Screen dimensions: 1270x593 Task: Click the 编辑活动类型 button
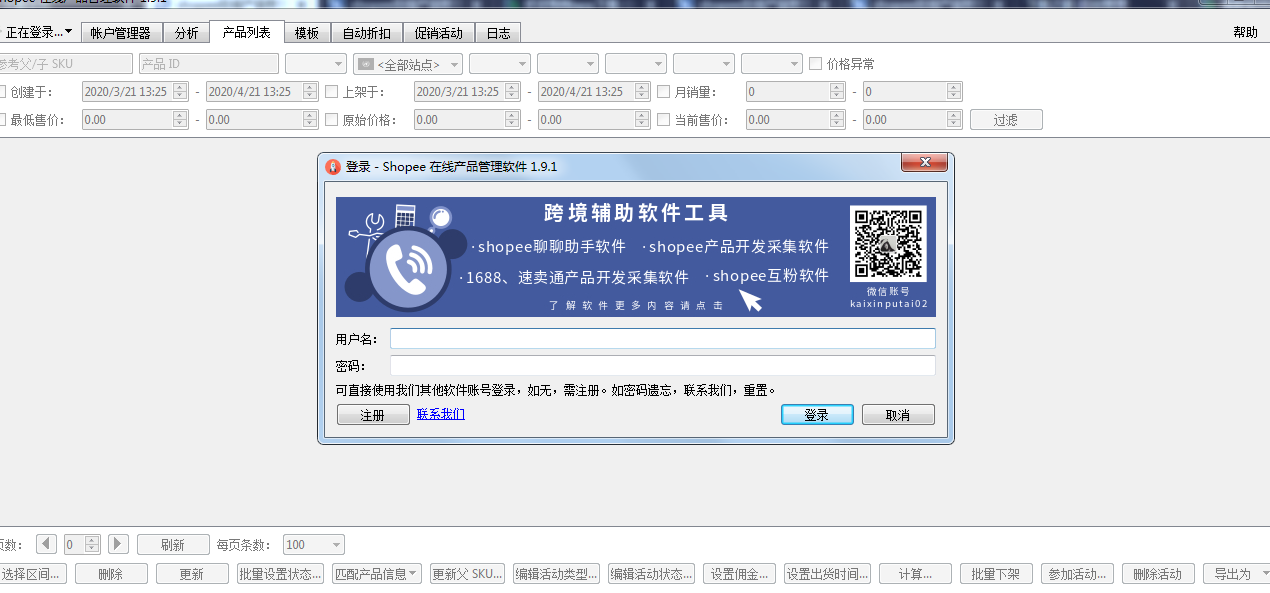556,574
